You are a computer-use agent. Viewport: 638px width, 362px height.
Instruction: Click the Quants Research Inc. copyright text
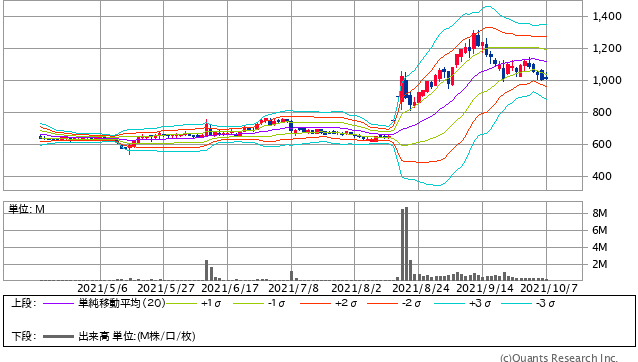559,358
